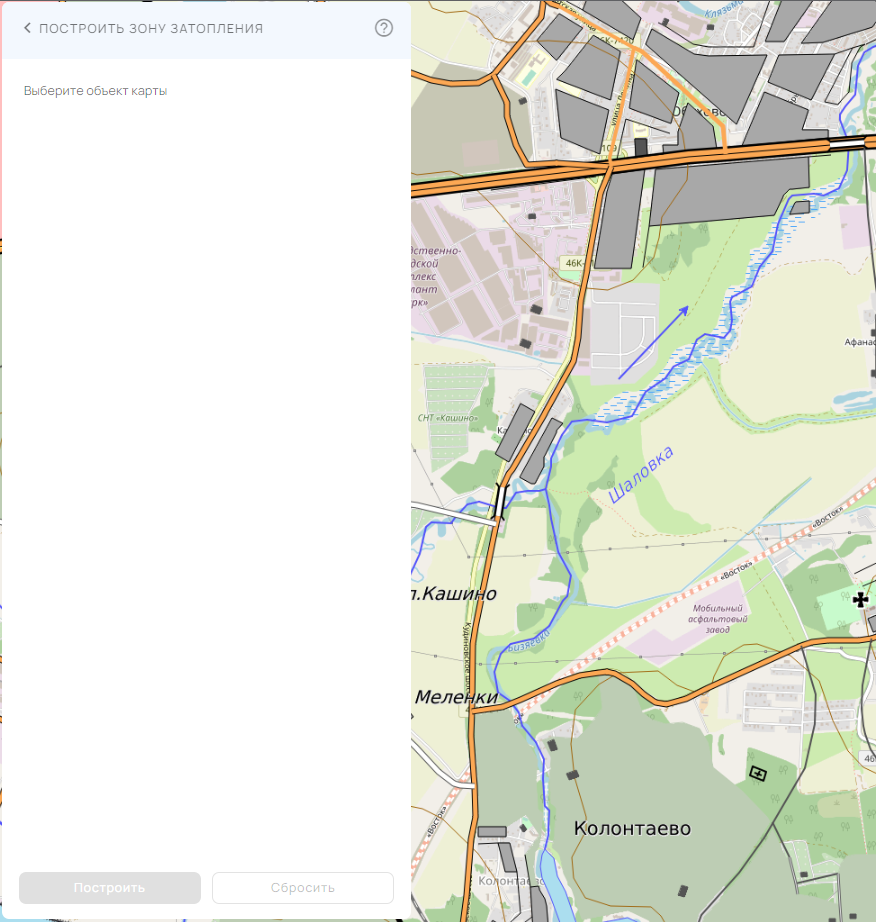This screenshot has width=876, height=922.
Task: Select the cemetery rectangle icon northeast of Колонтаево
Action: tap(758, 772)
